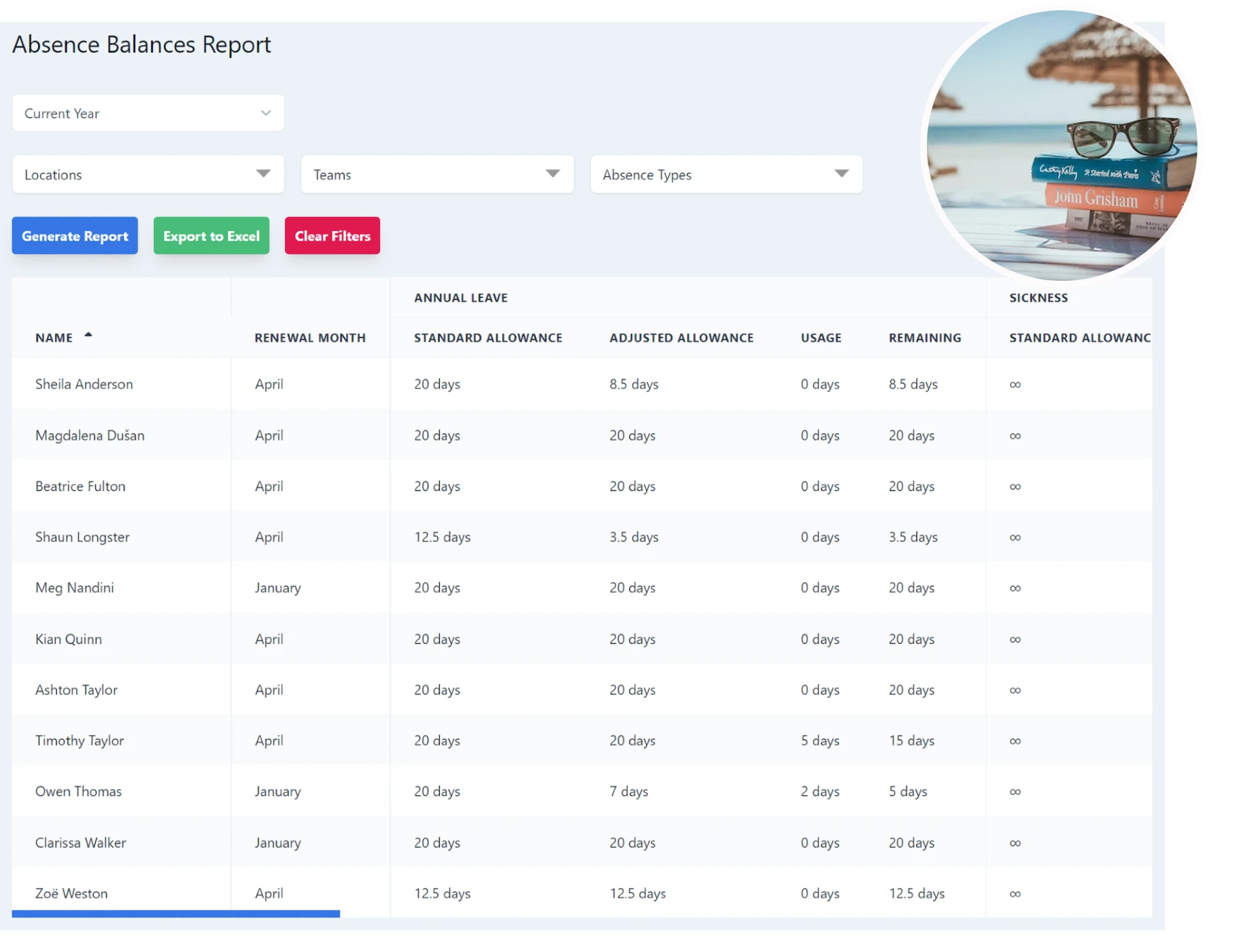Expand the Absence Types dropdown
The height and width of the screenshot is (952, 1258).
[725, 174]
